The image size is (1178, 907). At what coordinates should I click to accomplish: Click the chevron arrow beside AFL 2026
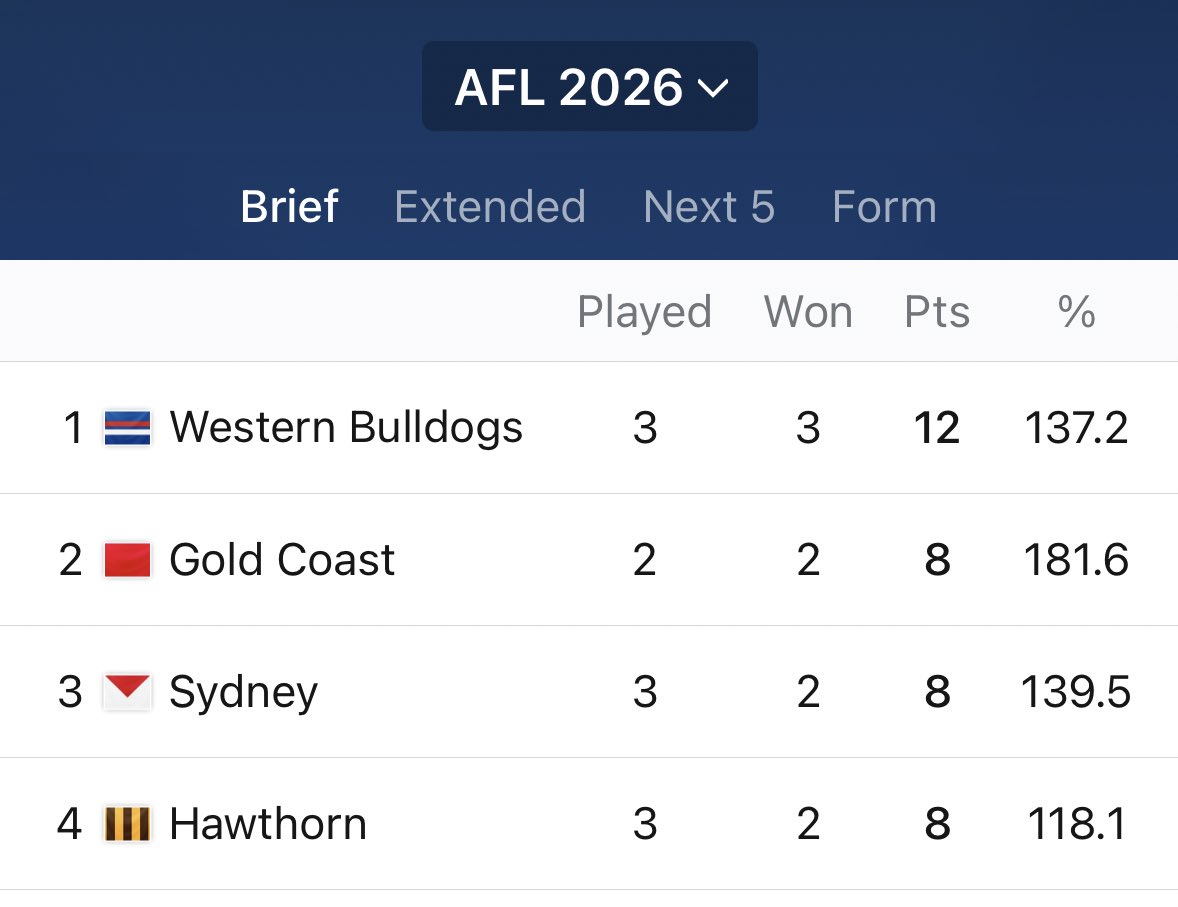click(x=712, y=89)
